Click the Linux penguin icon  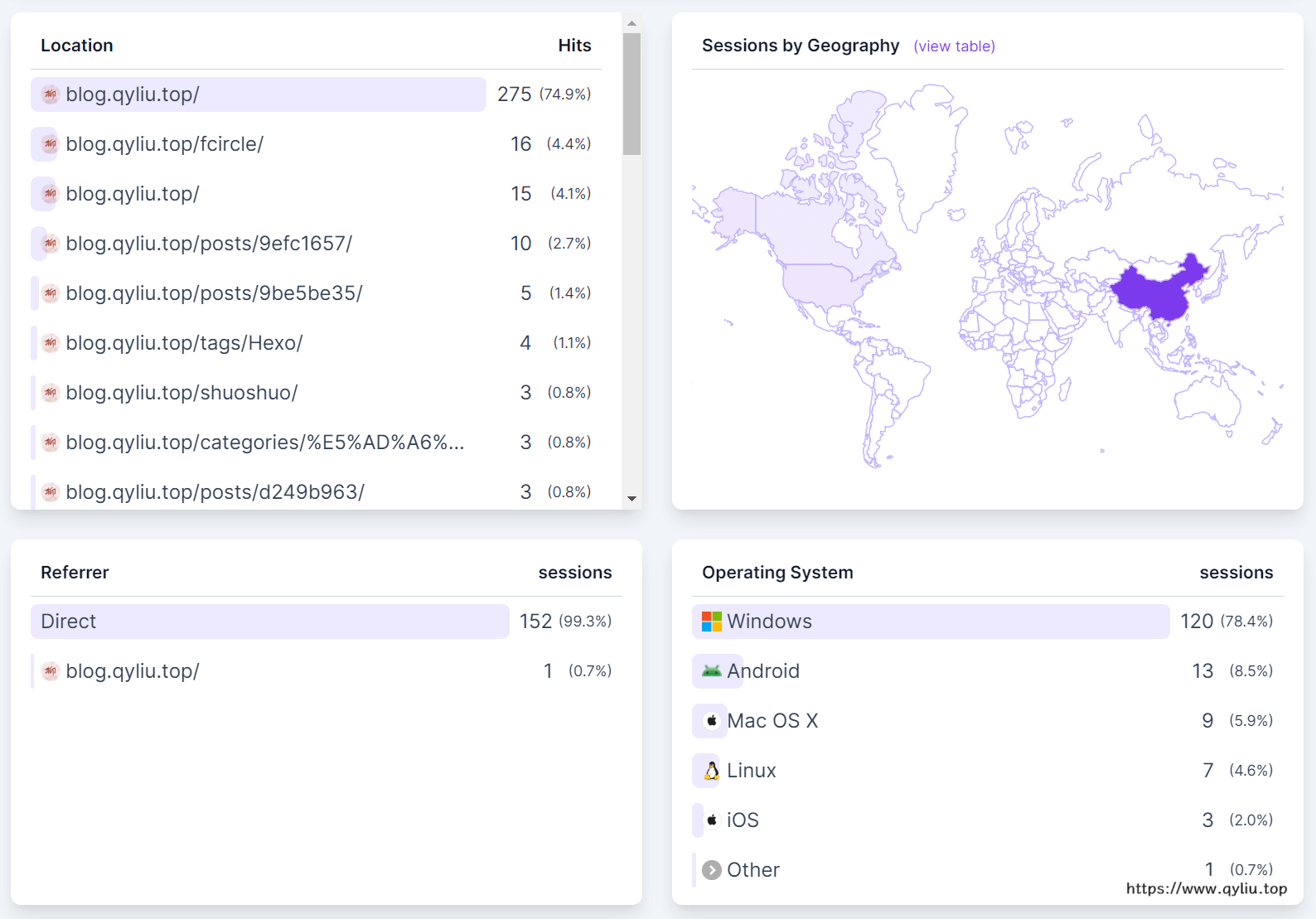711,771
